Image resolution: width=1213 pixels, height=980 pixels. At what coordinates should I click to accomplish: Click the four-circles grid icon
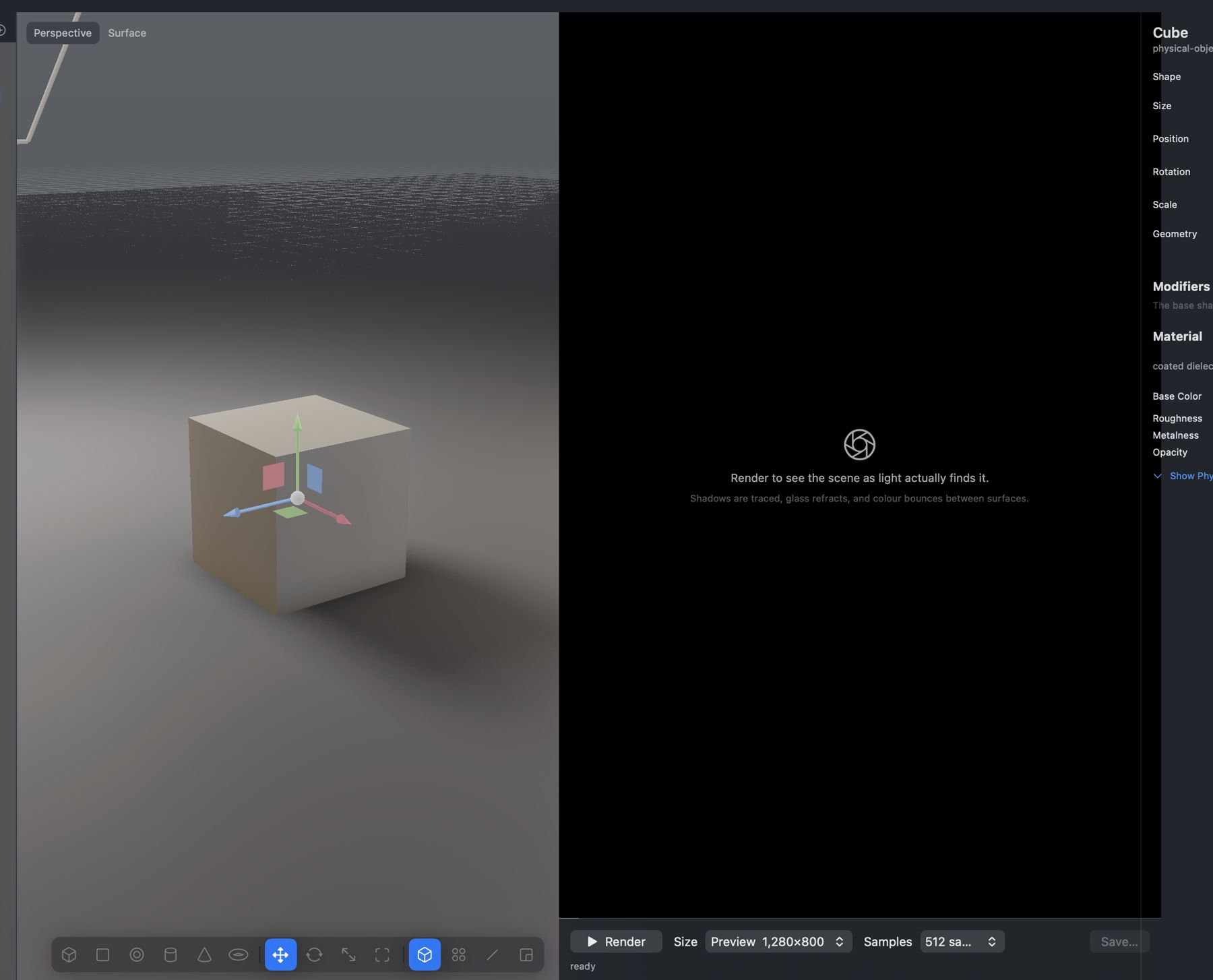pos(458,954)
